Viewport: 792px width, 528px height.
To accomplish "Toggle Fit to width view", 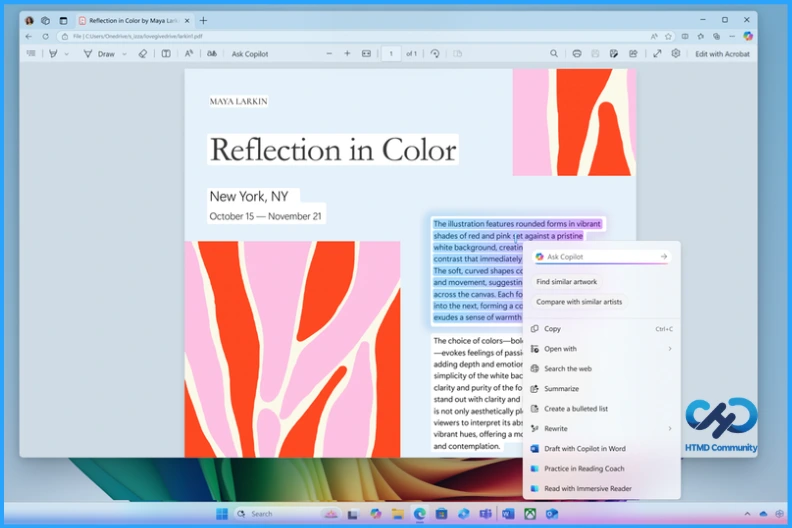I will 366,54.
